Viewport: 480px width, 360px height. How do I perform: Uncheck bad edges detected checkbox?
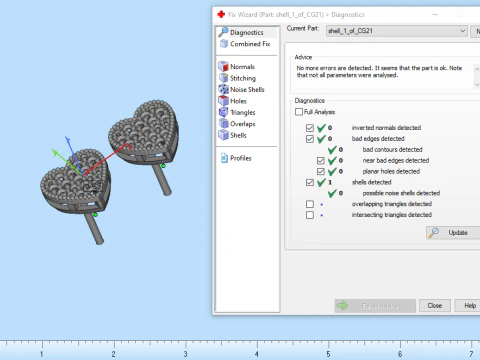click(x=310, y=139)
